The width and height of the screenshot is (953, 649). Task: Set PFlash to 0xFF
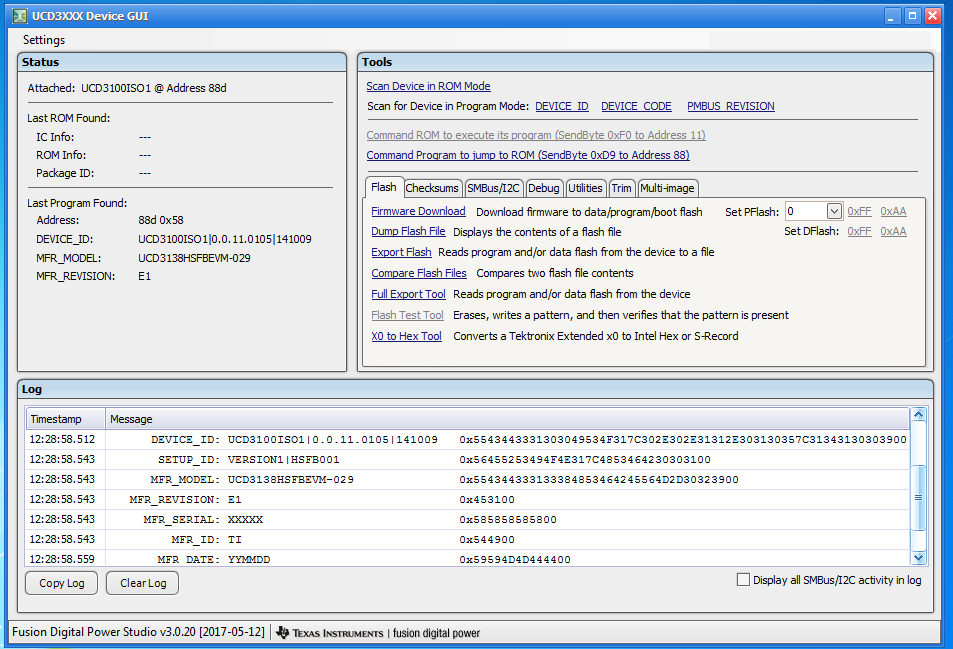tap(859, 211)
